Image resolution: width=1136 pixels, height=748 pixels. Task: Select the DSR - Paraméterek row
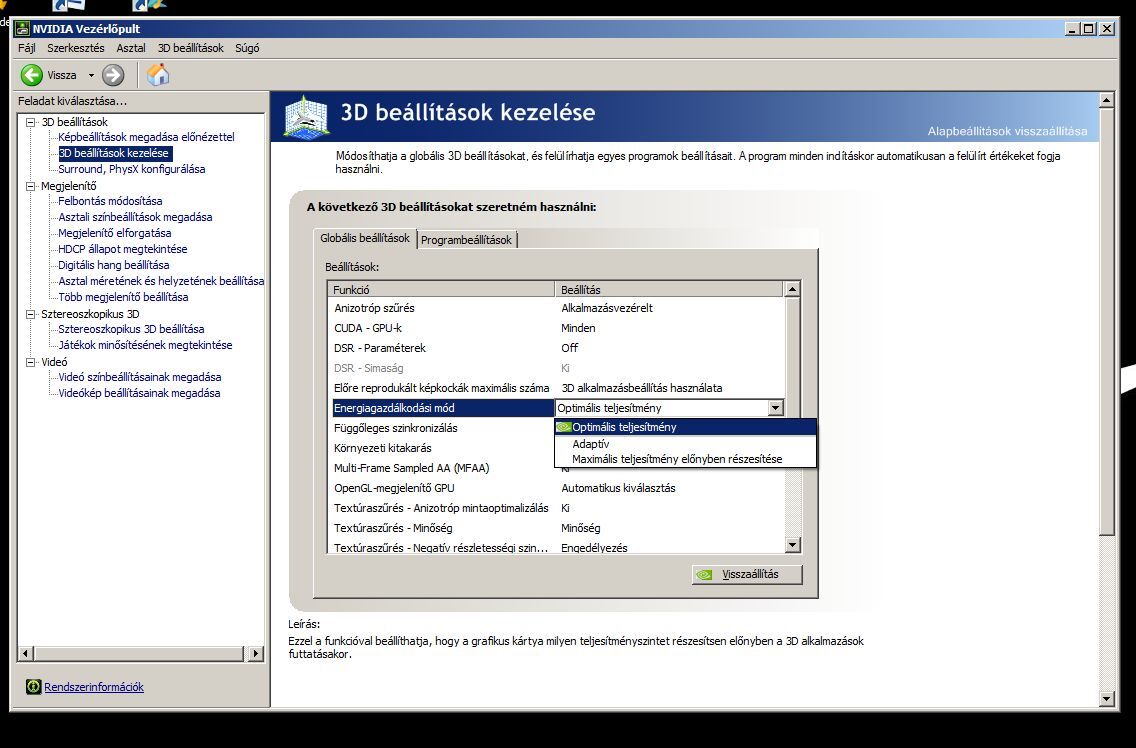tap(556, 348)
